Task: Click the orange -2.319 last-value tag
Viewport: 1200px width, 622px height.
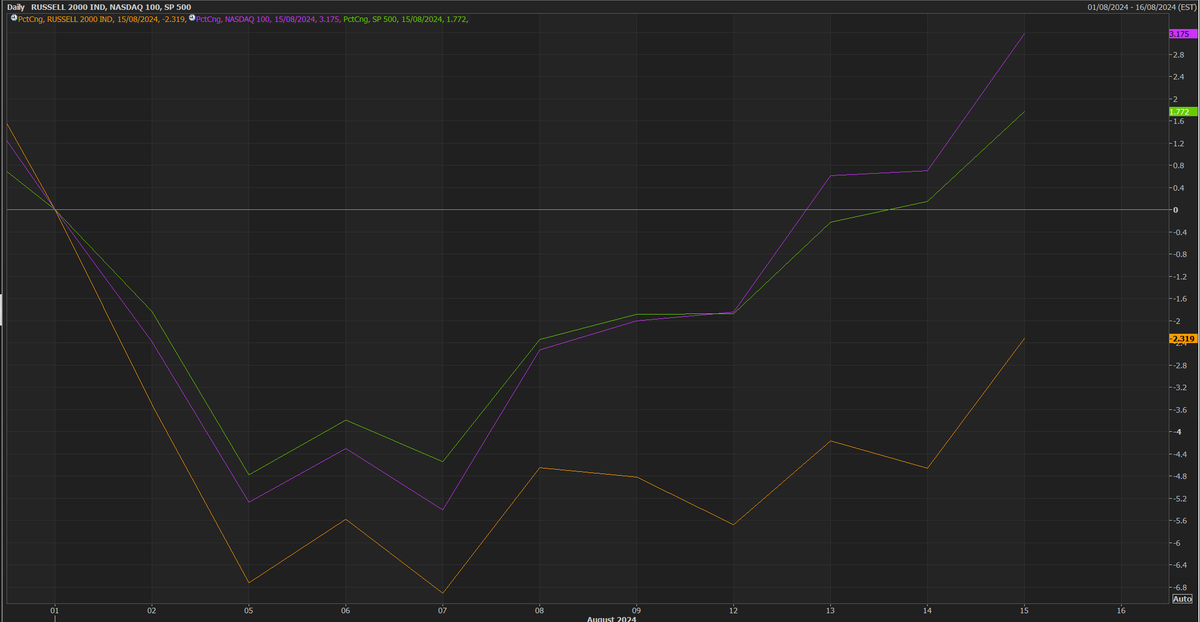Action: pyautogui.click(x=1182, y=339)
